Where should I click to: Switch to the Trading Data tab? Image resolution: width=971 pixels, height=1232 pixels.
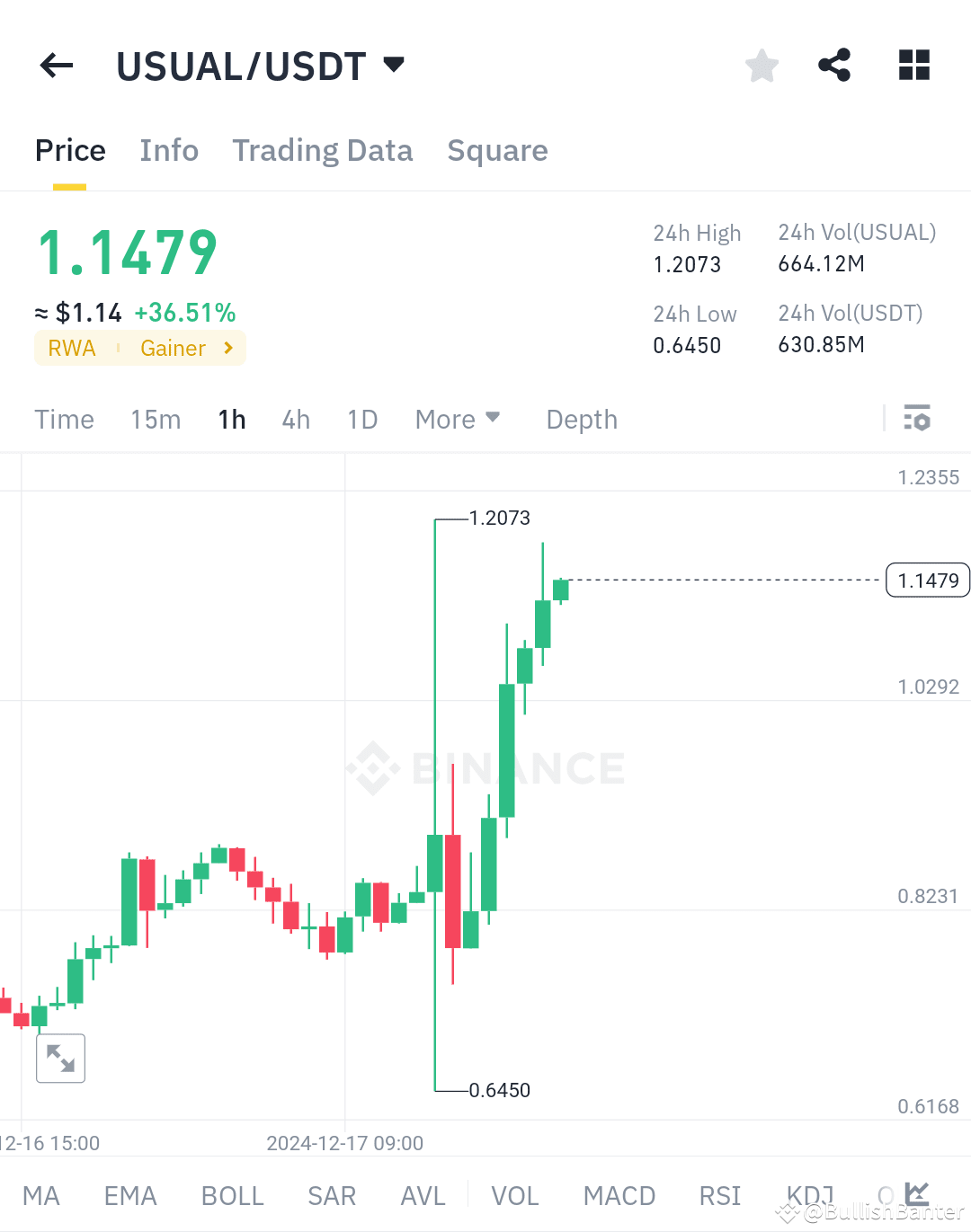(322, 150)
